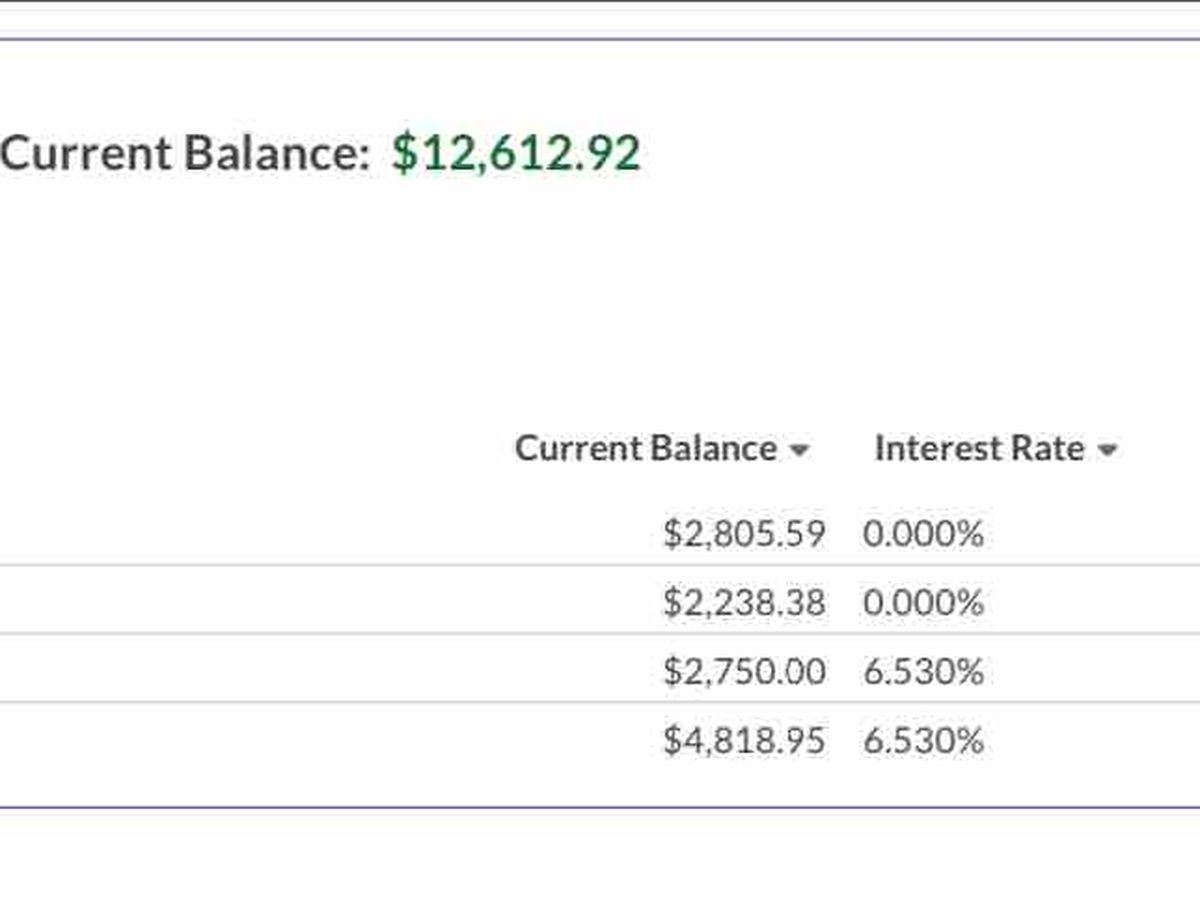Click the sort arrow beside Current Balance header
This screenshot has height=900, width=1200.
pyautogui.click(x=798, y=451)
